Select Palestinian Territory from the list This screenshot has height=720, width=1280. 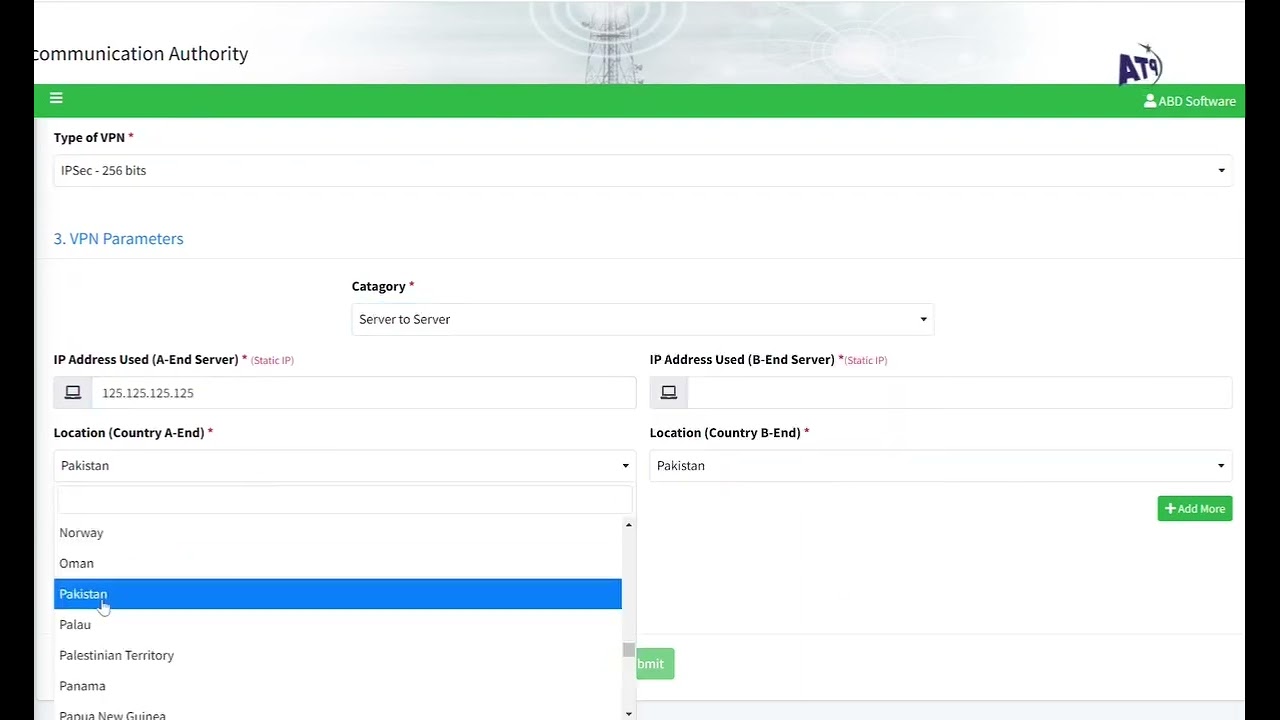(338, 655)
